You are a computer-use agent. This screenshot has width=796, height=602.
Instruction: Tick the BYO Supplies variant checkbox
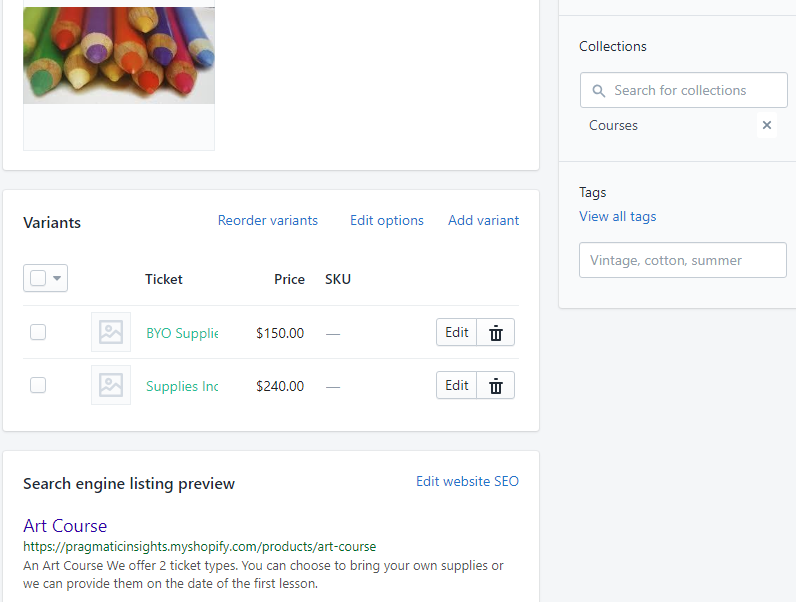tap(38, 332)
